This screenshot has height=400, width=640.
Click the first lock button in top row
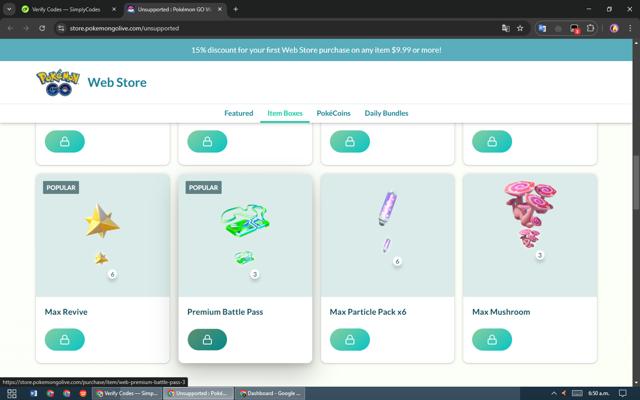tap(64, 142)
